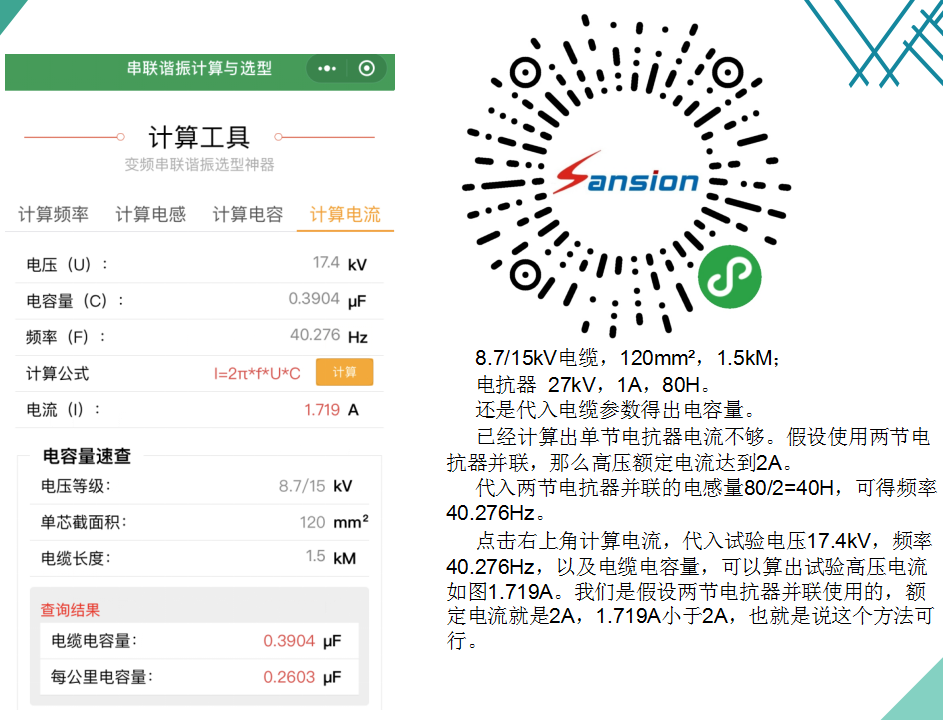The image size is (943, 720).
Task: Tap the circular close mini program icon
Action: point(367,69)
